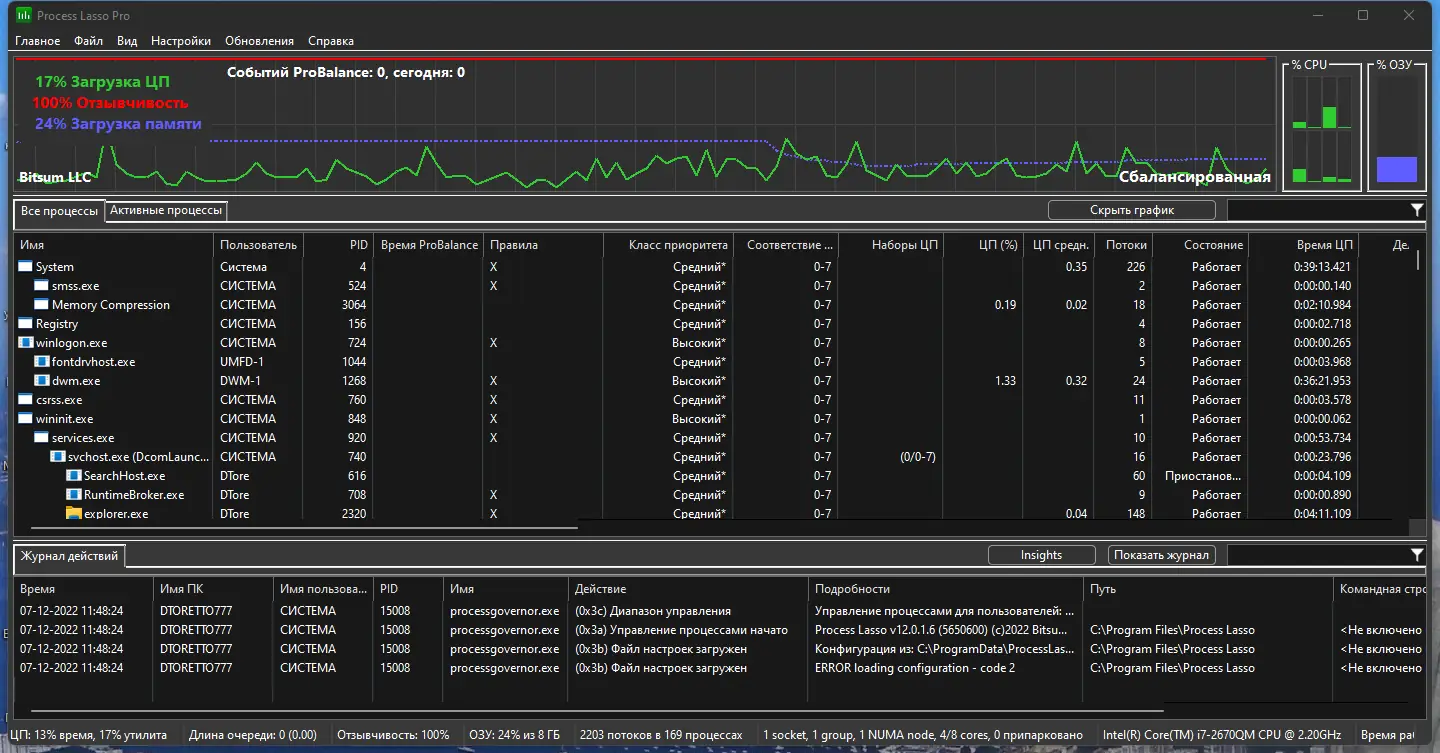Screen dimensions: 1440x753
Task: Click the Скрыть график button
Action: coord(1131,210)
